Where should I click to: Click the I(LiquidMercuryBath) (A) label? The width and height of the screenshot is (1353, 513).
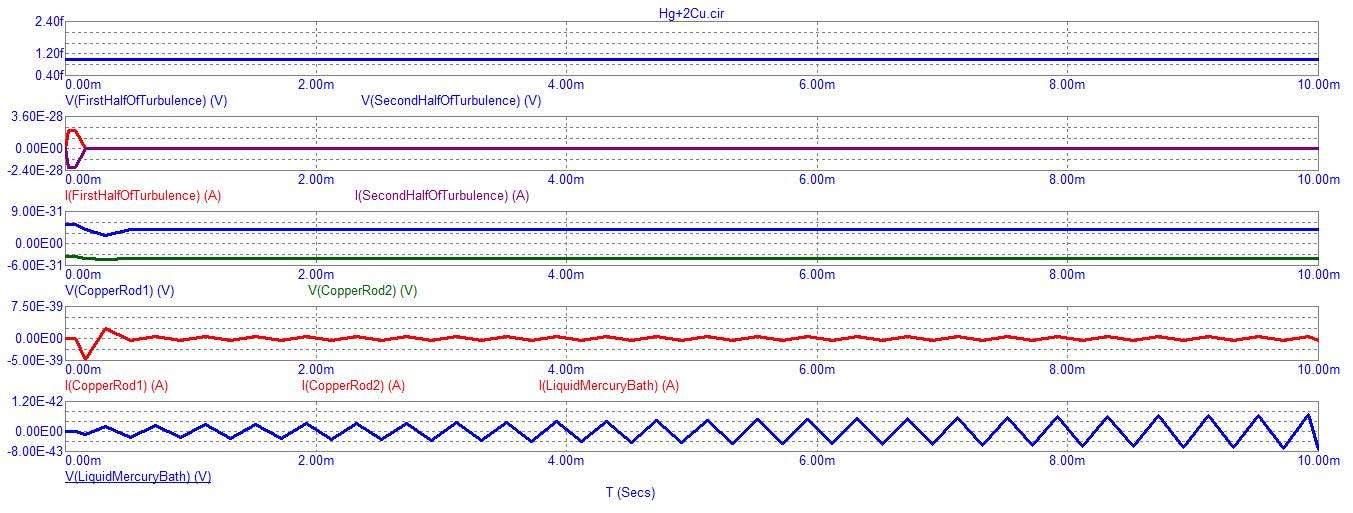(609, 386)
